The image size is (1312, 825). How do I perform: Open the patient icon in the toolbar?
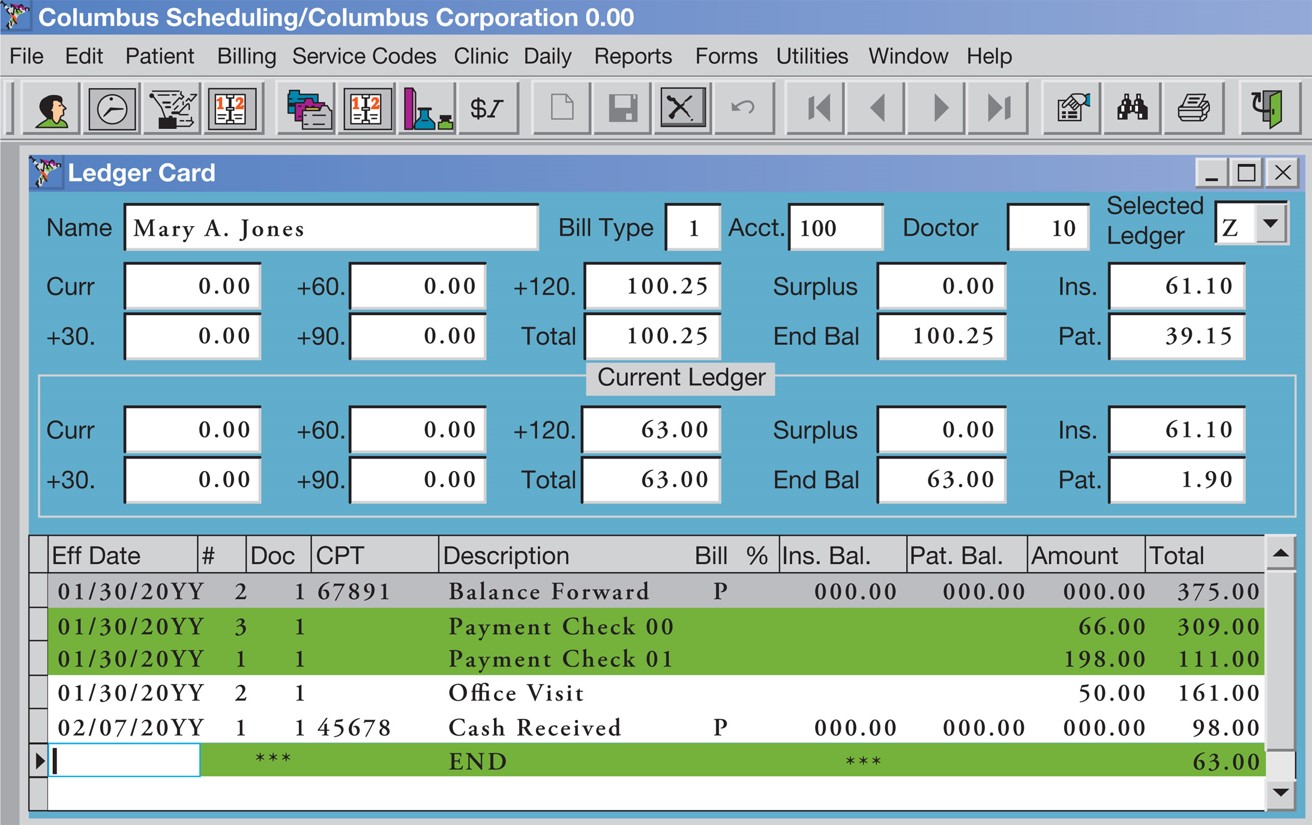(x=51, y=108)
